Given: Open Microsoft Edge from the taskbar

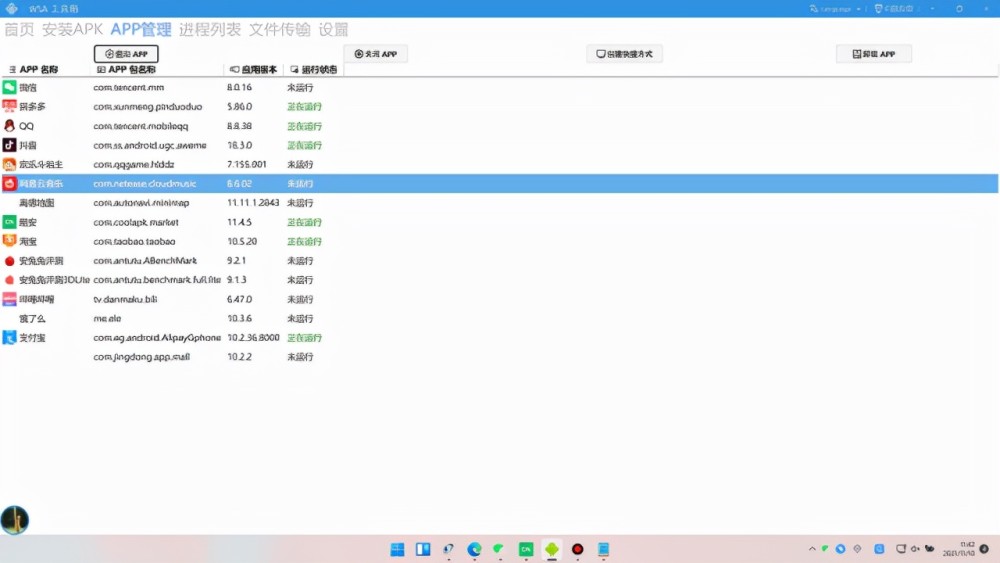Looking at the screenshot, I should [x=474, y=549].
